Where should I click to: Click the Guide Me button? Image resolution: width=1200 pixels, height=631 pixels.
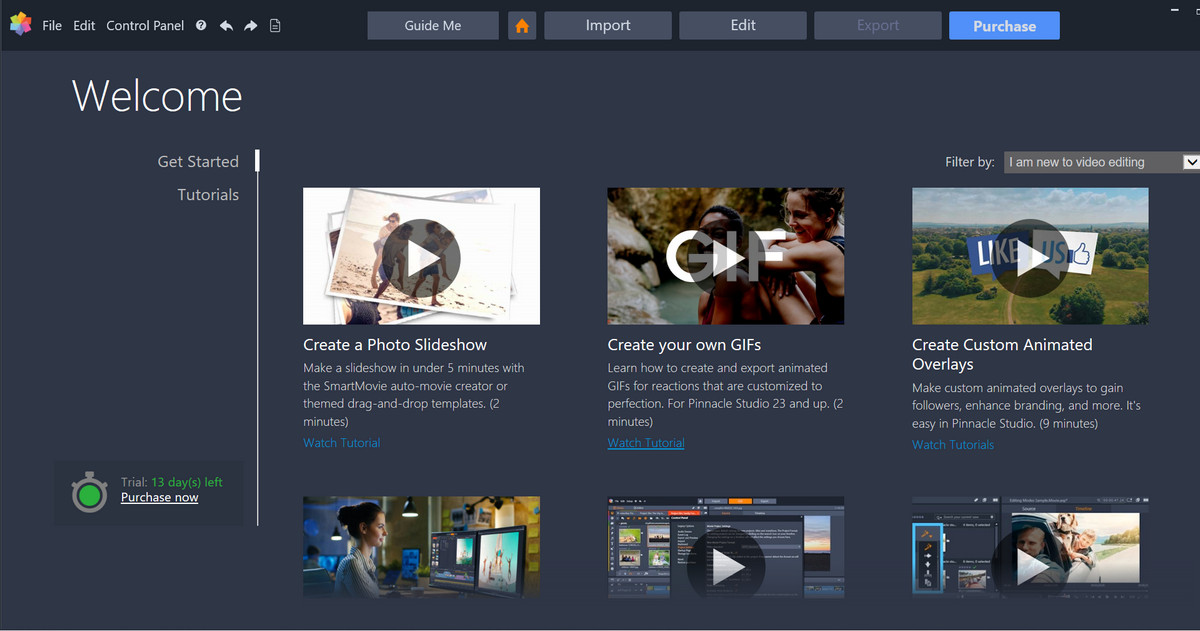[x=433, y=26]
